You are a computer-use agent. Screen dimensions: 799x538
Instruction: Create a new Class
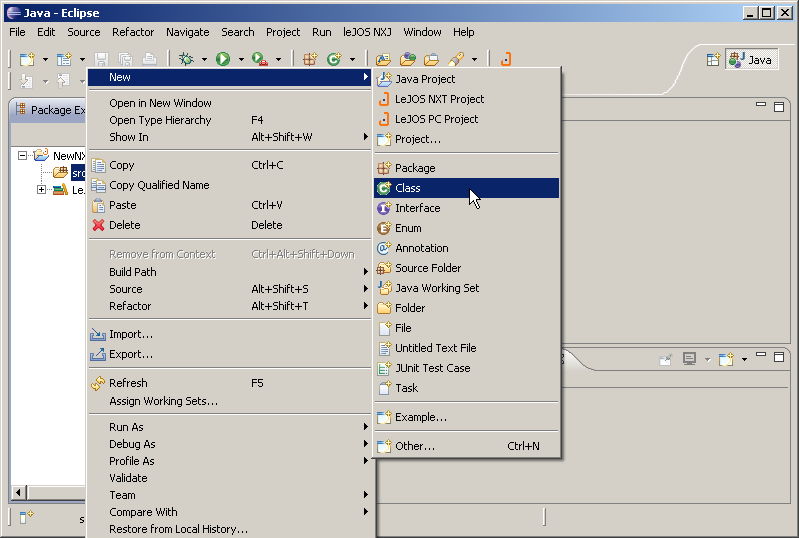[467, 187]
